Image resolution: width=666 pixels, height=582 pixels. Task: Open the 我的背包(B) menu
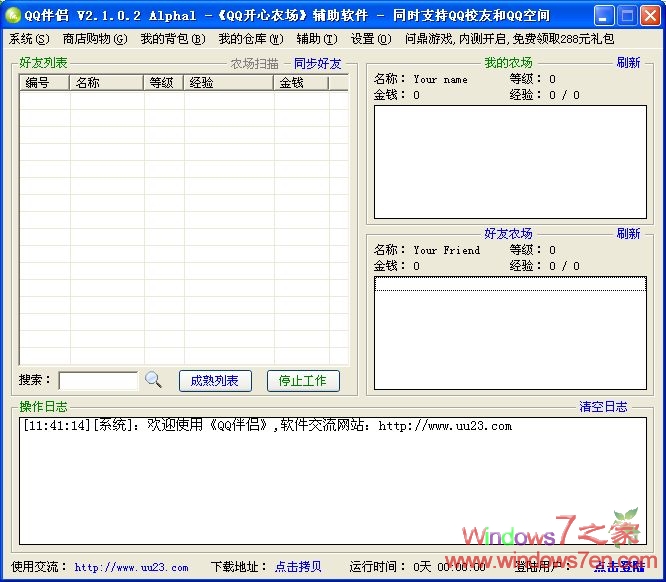pos(172,39)
